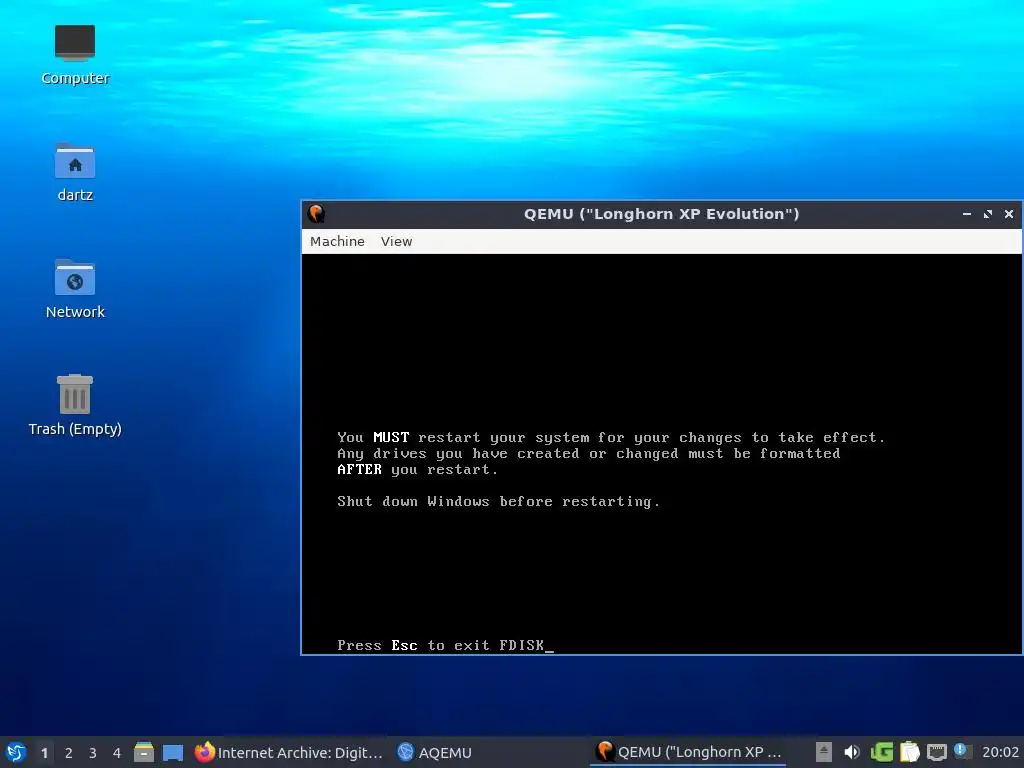Click the QEMU logo icon in title bar
This screenshot has height=768, width=1024.
pos(317,214)
